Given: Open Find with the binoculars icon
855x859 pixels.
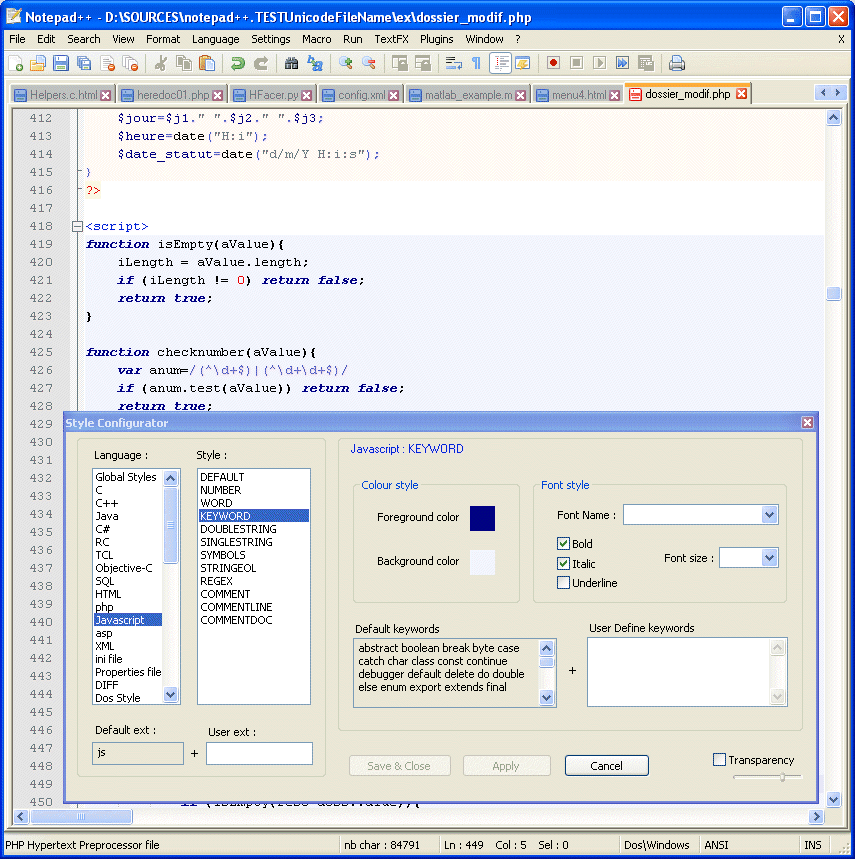Looking at the screenshot, I should [291, 63].
